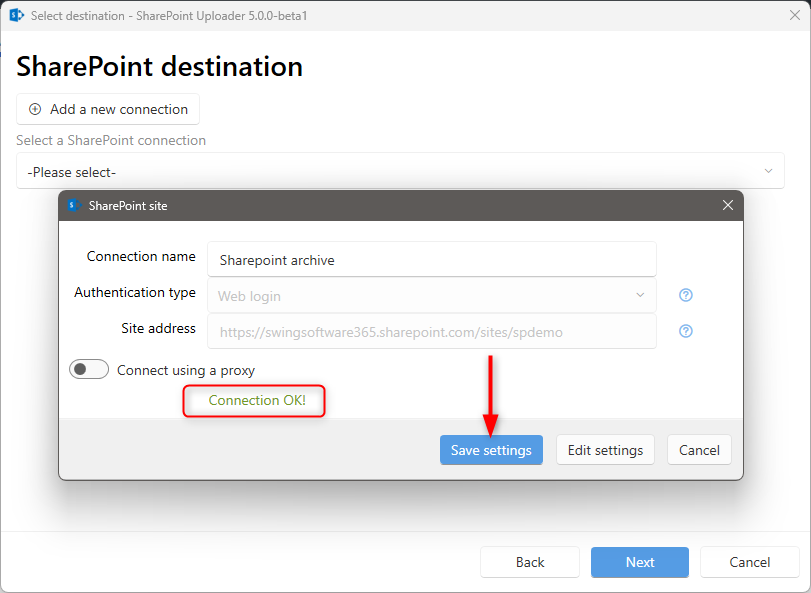The width and height of the screenshot is (811, 593).
Task: Click the SharePoint Uploader app icon in title bar
Action: pyautogui.click(x=16, y=16)
